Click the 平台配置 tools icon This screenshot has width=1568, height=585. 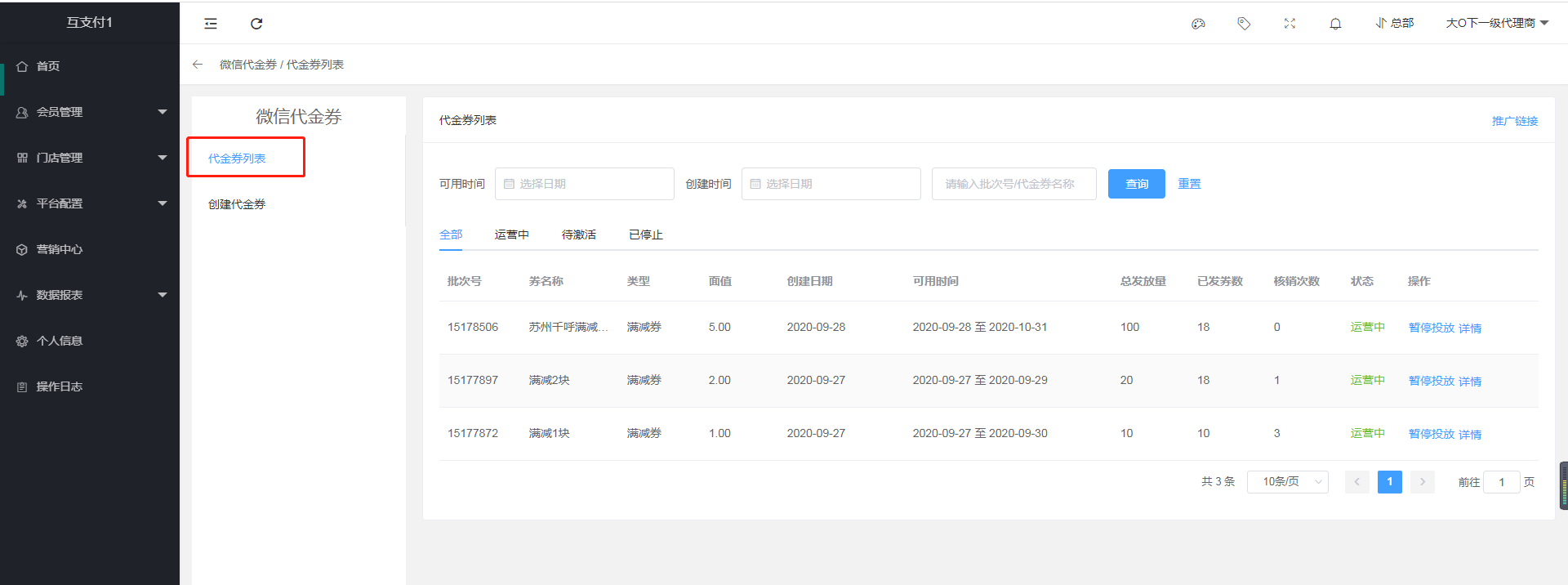pos(22,203)
